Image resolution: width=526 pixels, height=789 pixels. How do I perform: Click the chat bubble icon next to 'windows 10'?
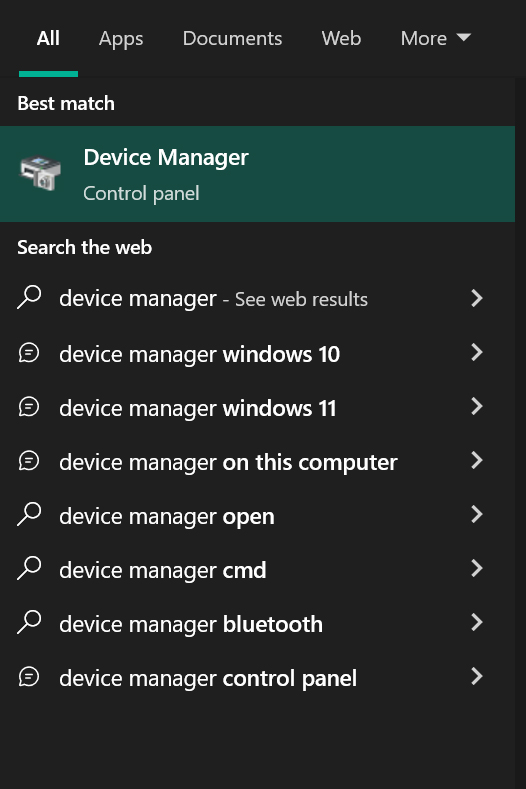29,353
